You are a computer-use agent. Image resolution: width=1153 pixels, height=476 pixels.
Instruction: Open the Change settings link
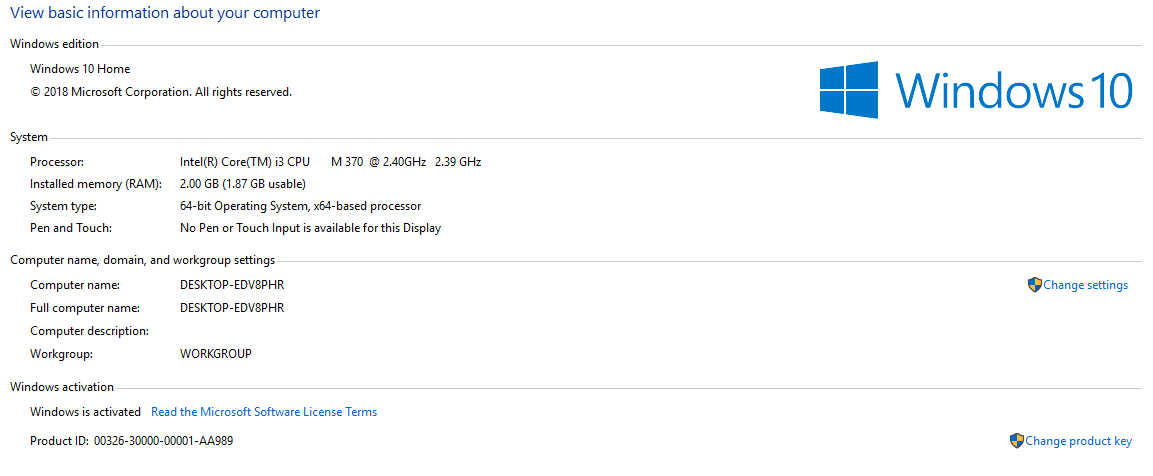click(1085, 285)
